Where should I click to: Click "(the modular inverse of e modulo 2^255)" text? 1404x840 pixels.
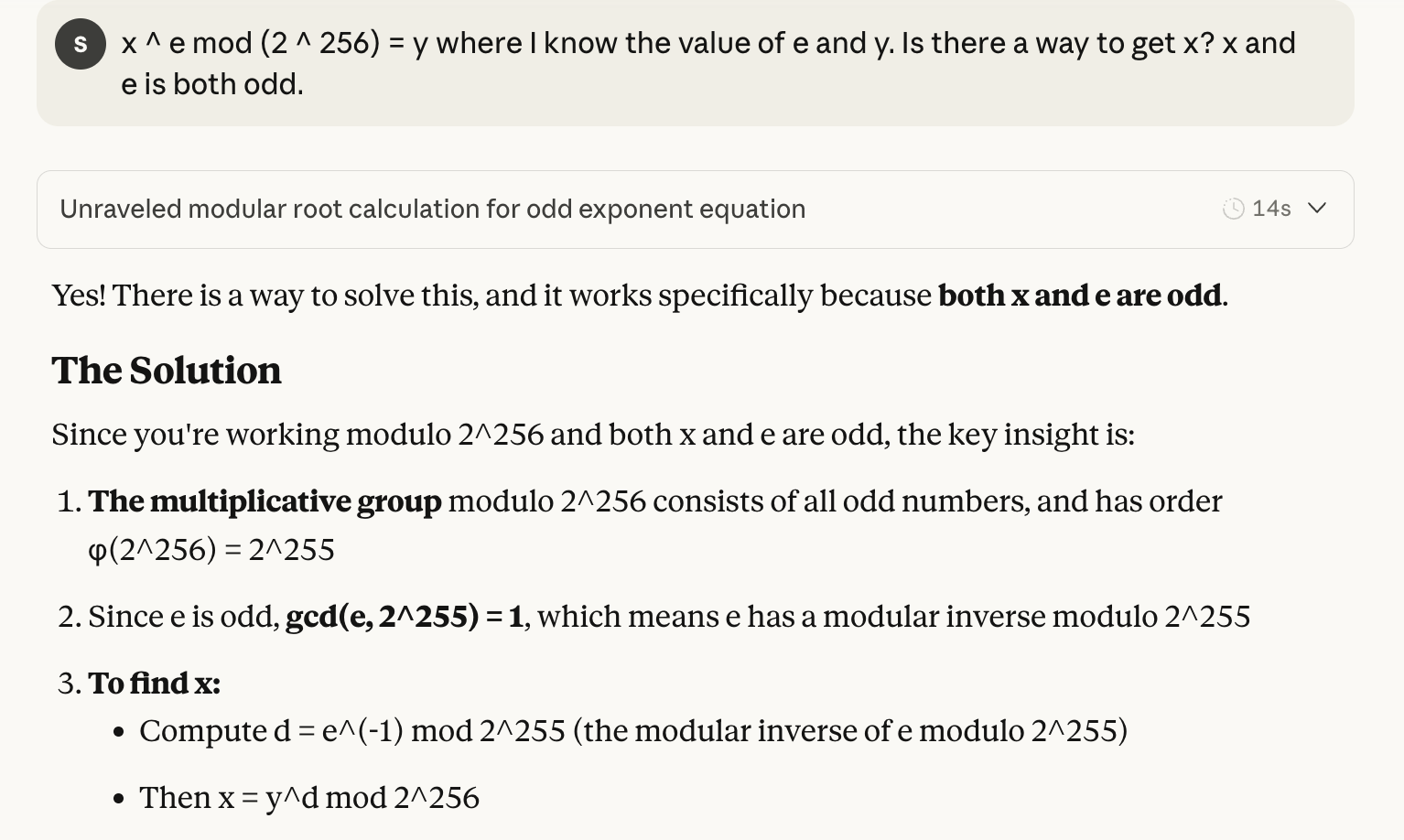(850, 731)
